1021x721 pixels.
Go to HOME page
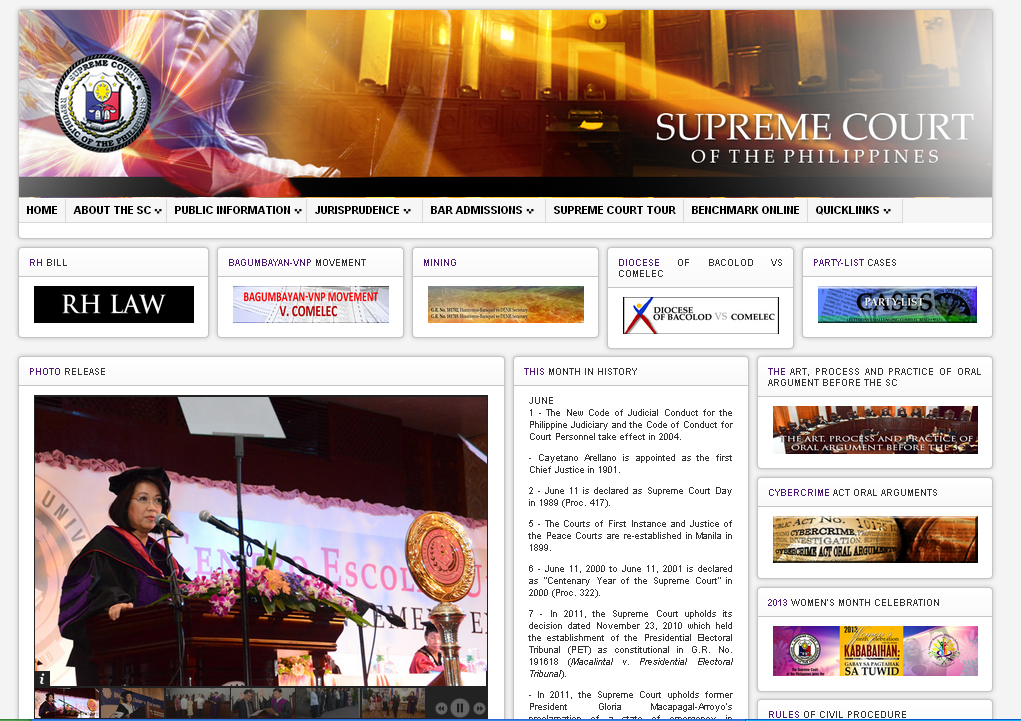click(x=42, y=210)
